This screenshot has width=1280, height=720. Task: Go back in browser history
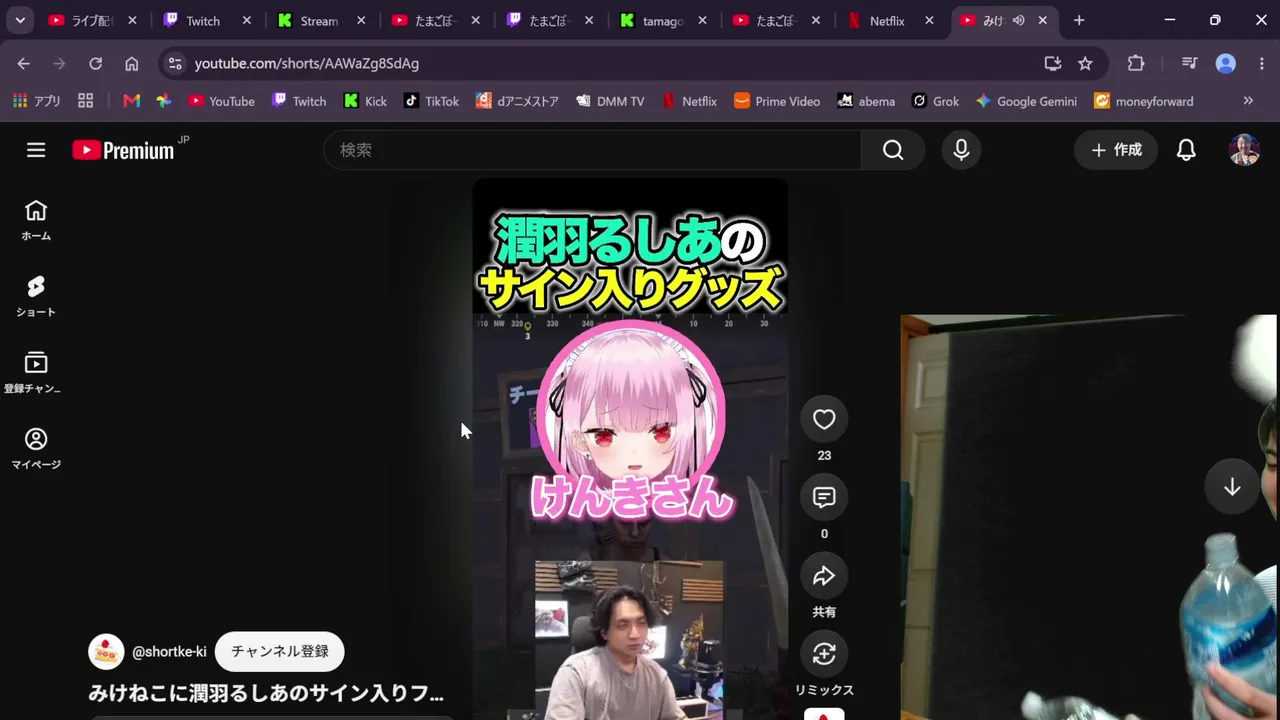pyautogui.click(x=24, y=63)
